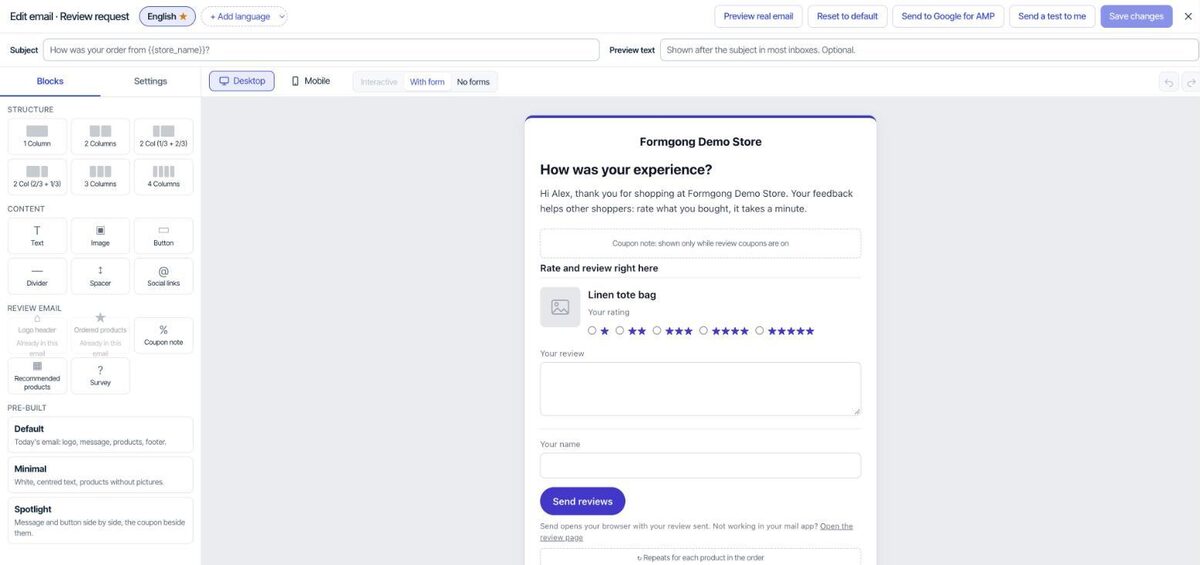Add a 1 Column structure block
The width and height of the screenshot is (1200, 565).
coord(37,136)
